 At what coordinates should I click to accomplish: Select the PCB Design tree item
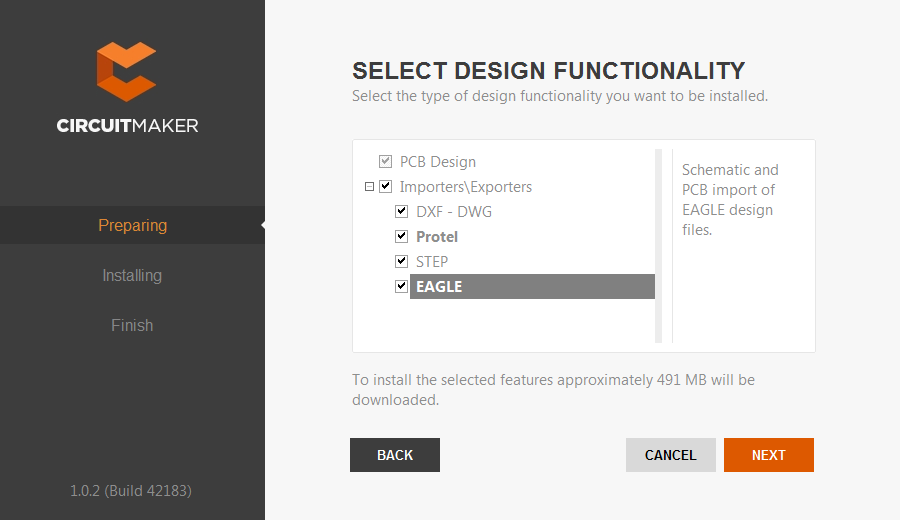[x=438, y=162]
